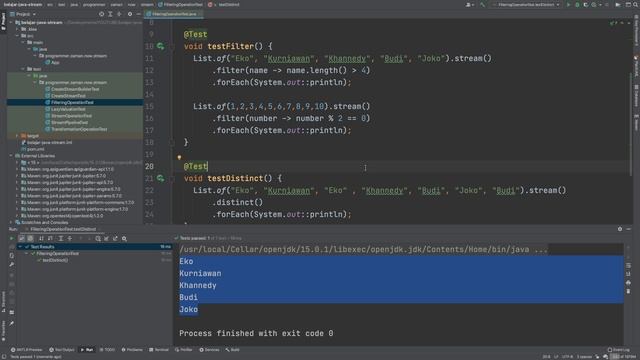This screenshot has width=640, height=360.
Task: Import tests from file icon
Action: (107, 238)
